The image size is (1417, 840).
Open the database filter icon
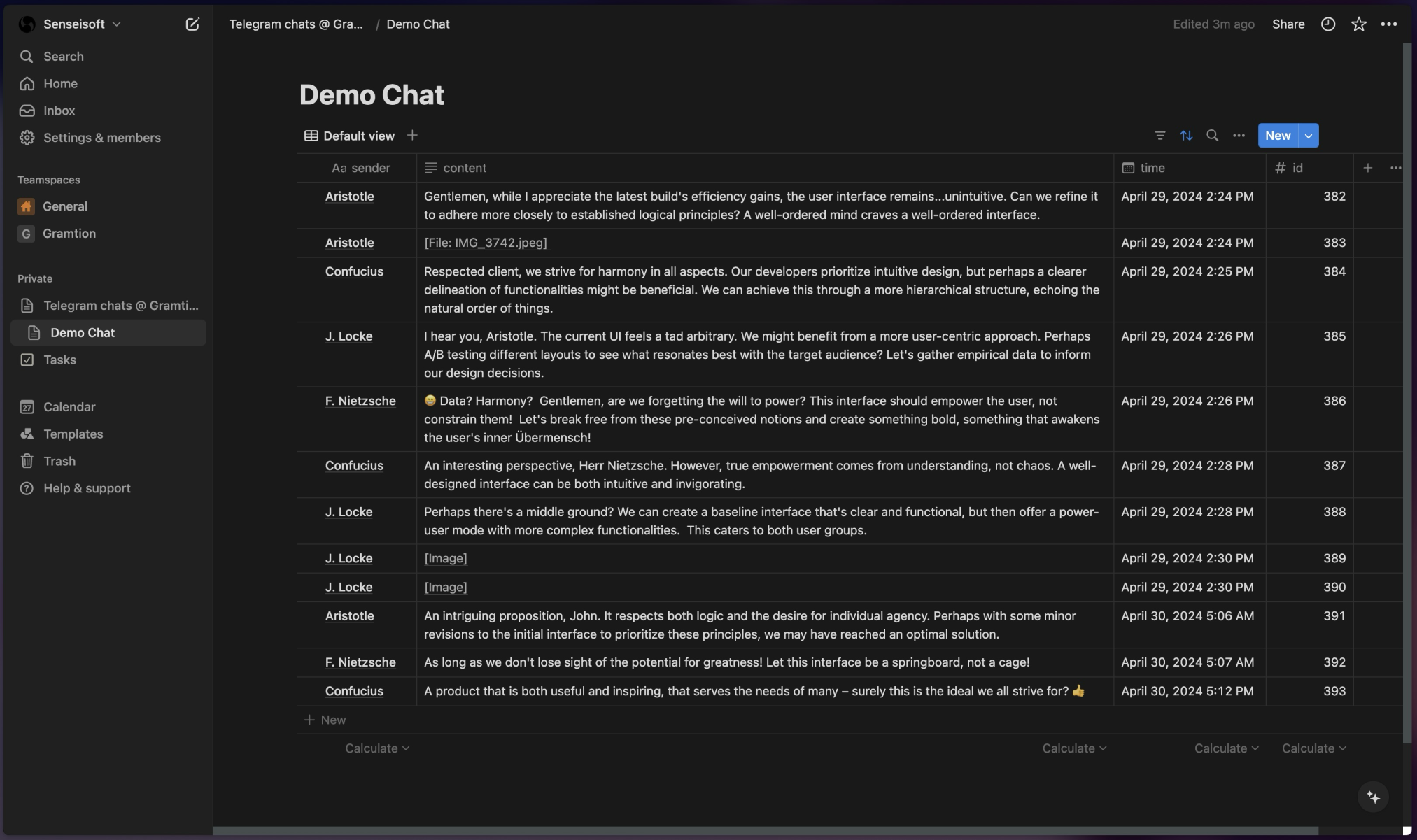(1159, 136)
